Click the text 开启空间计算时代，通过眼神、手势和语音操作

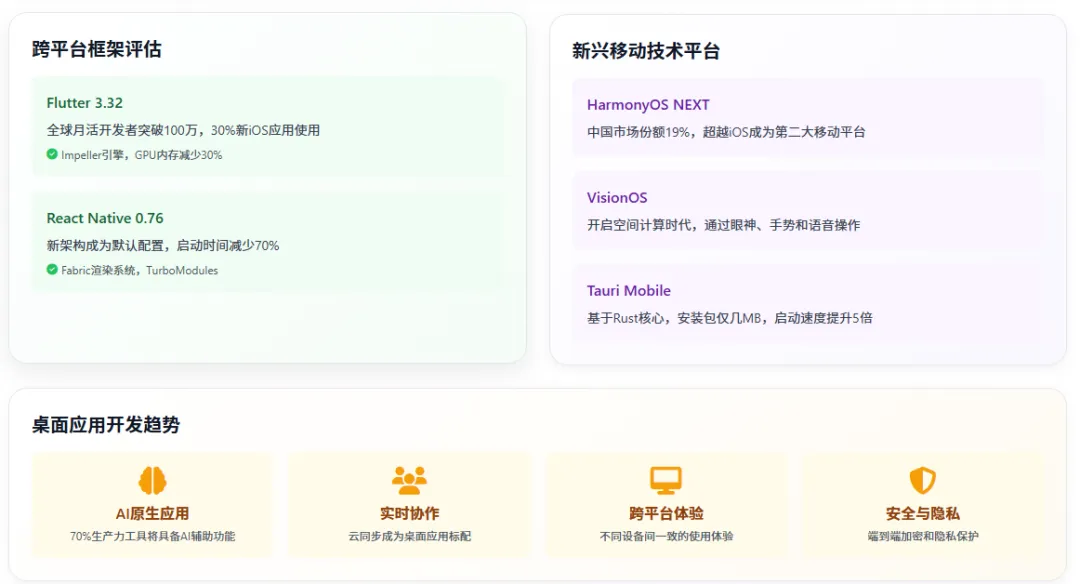pyautogui.click(x=723, y=225)
